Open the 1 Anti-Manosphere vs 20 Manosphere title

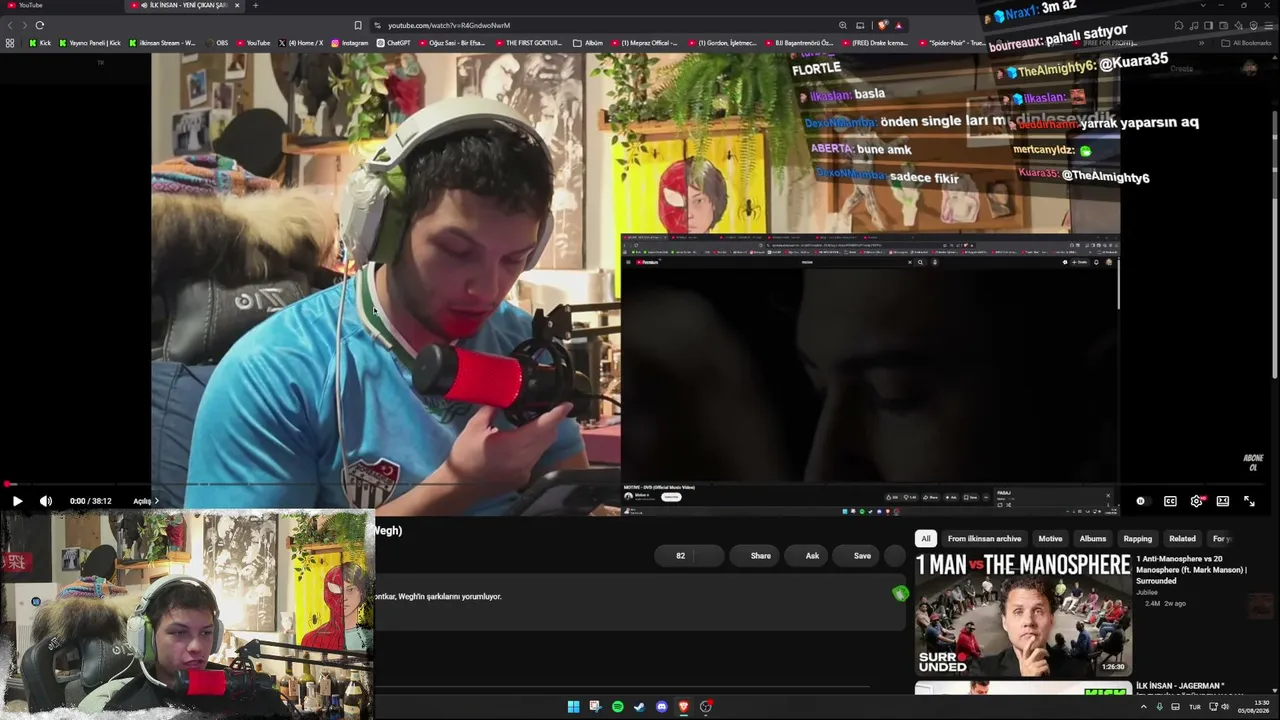click(1191, 570)
